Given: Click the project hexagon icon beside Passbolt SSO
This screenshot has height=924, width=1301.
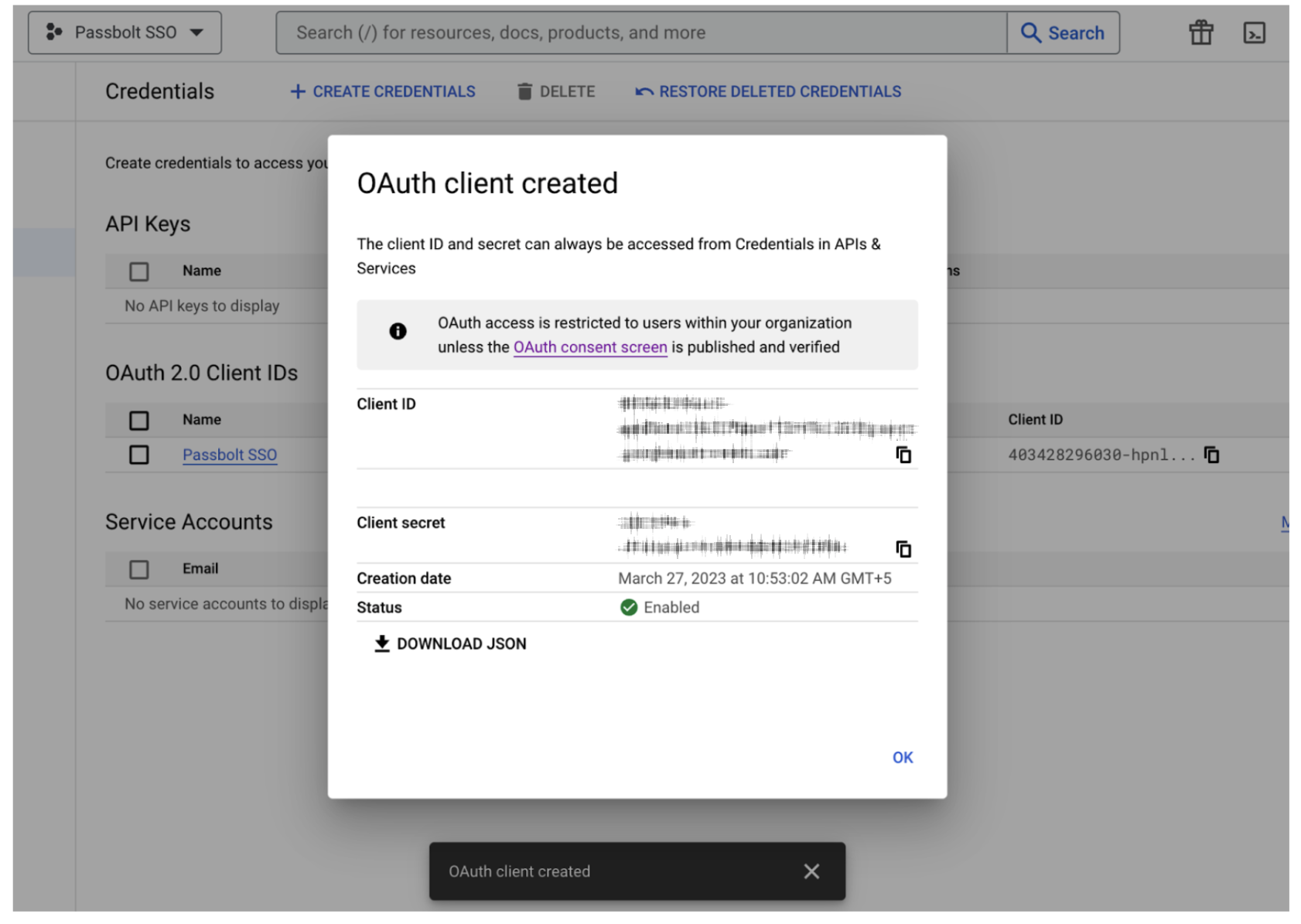Looking at the screenshot, I should (x=53, y=32).
